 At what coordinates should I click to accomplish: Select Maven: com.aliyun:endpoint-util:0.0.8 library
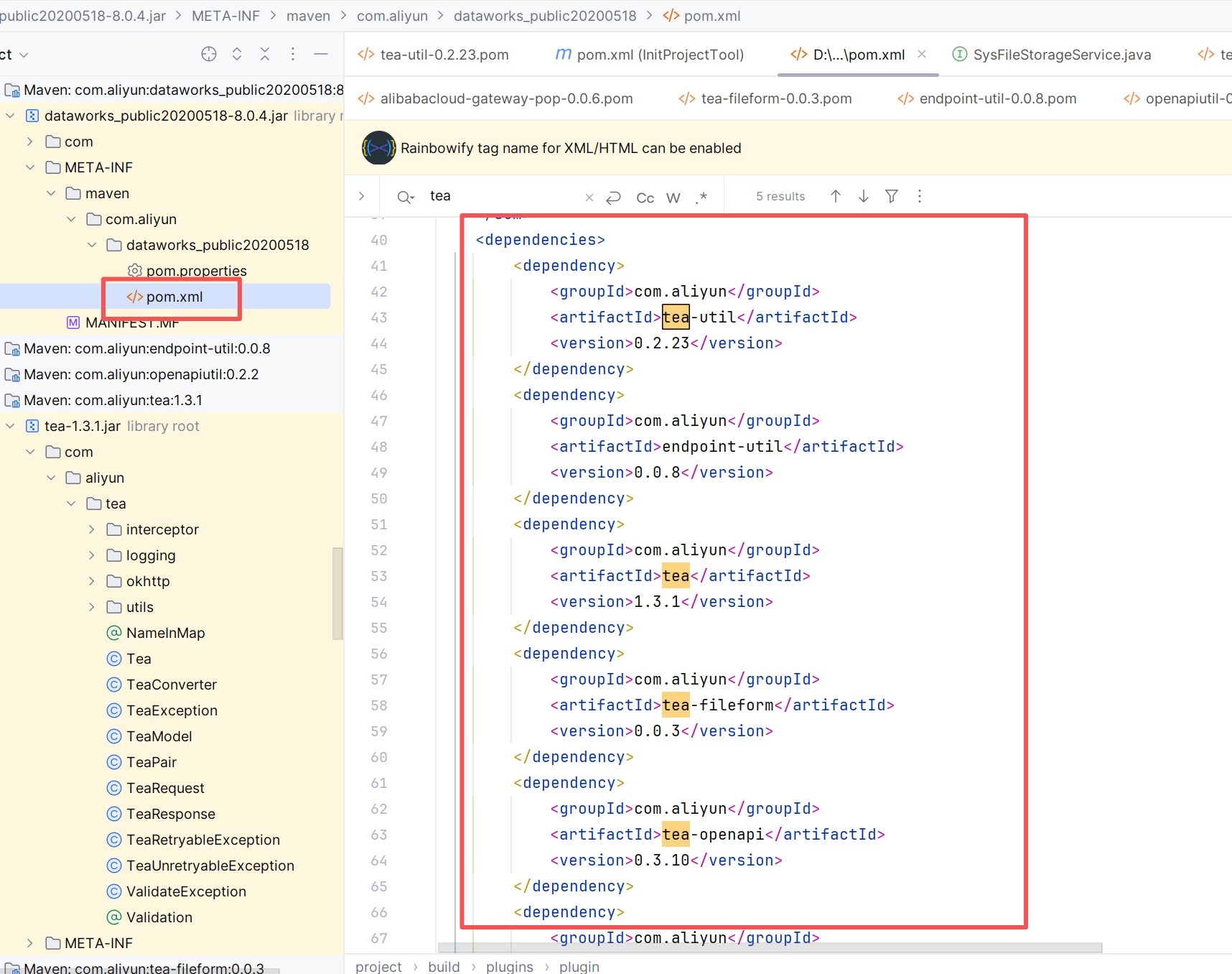pos(138,348)
